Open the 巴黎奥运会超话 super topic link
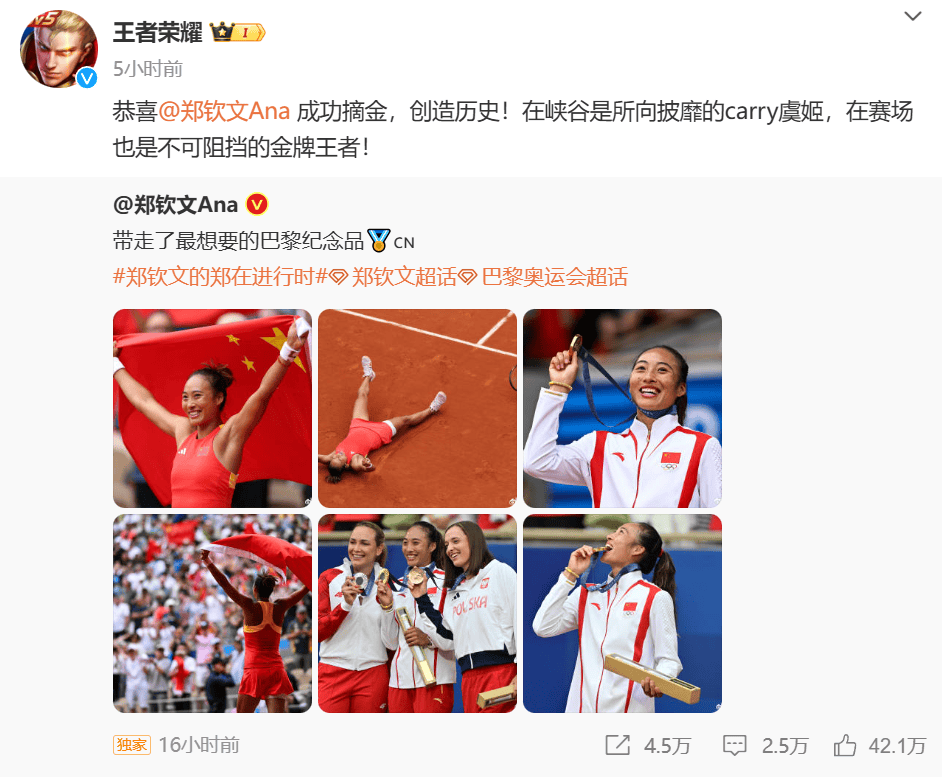Image resolution: width=942 pixels, height=777 pixels. (544, 277)
